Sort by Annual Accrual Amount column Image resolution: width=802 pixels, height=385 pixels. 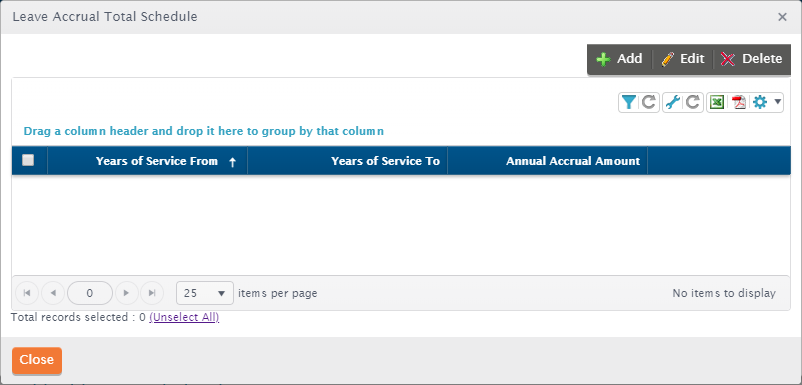point(573,161)
